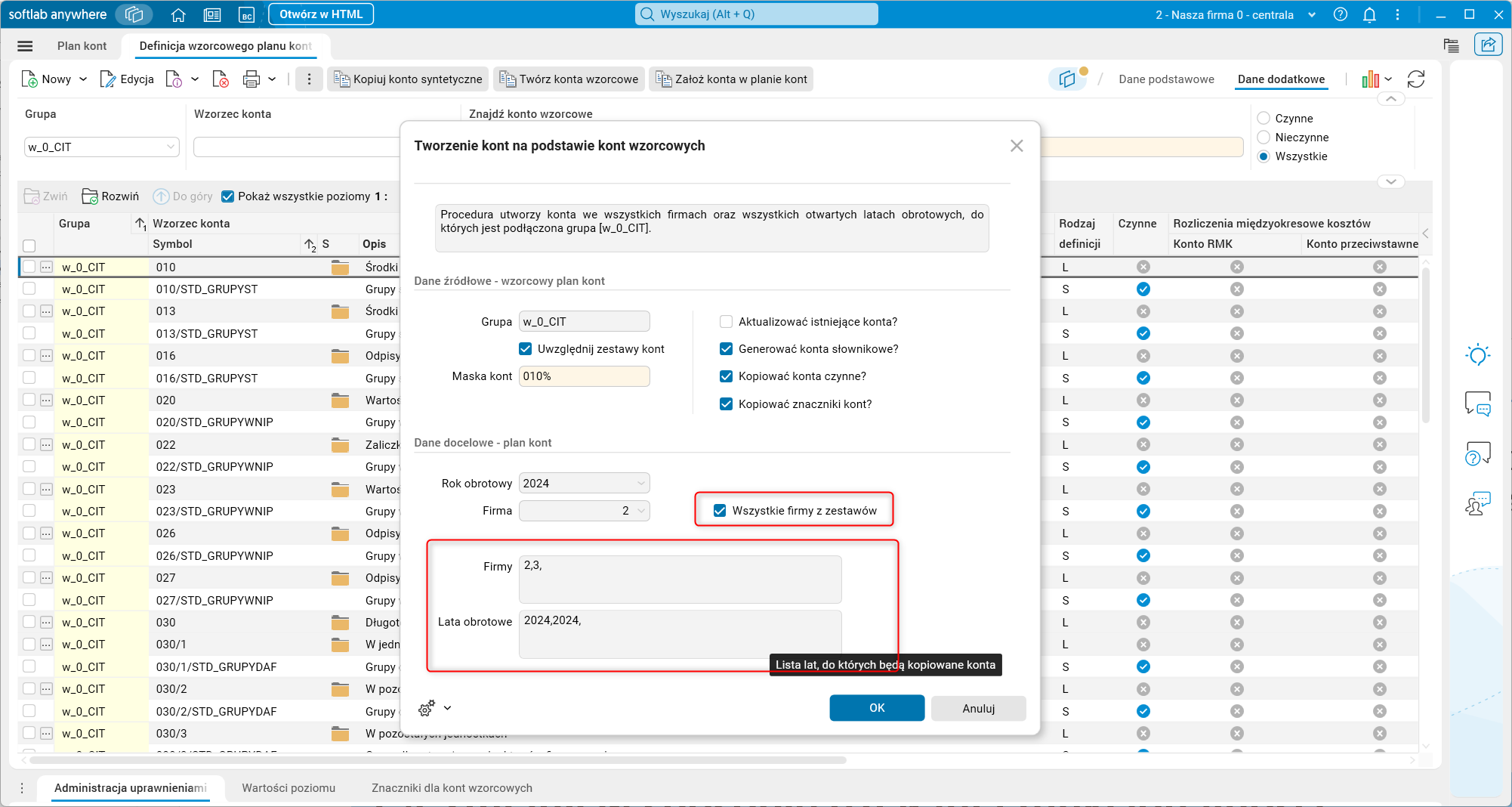Expand the printer options arrow
1512x807 pixels.
[272, 79]
